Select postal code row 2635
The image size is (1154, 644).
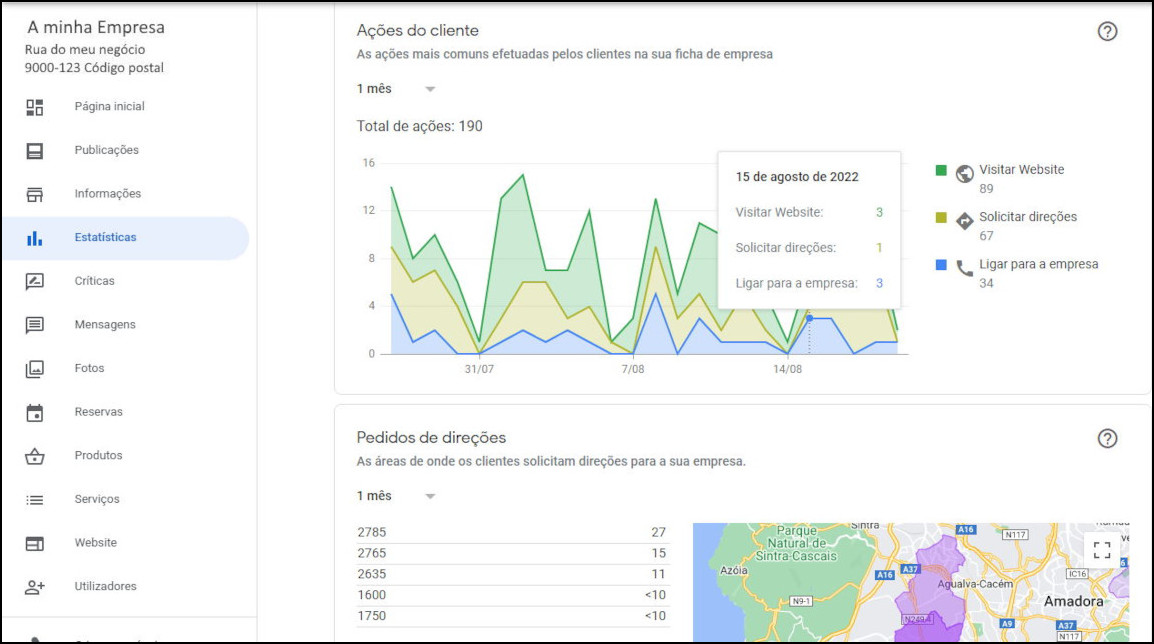coord(512,574)
